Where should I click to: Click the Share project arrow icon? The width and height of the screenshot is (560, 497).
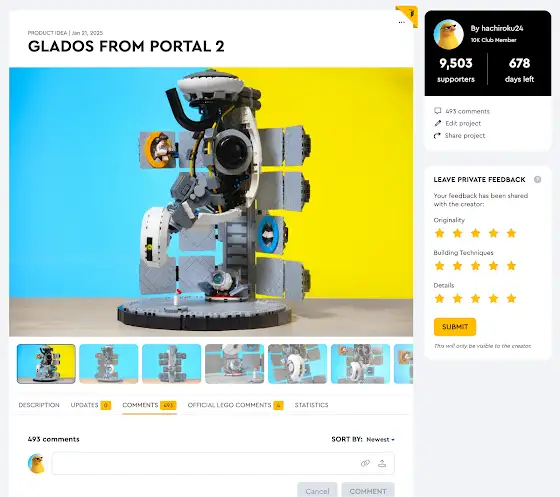point(437,136)
